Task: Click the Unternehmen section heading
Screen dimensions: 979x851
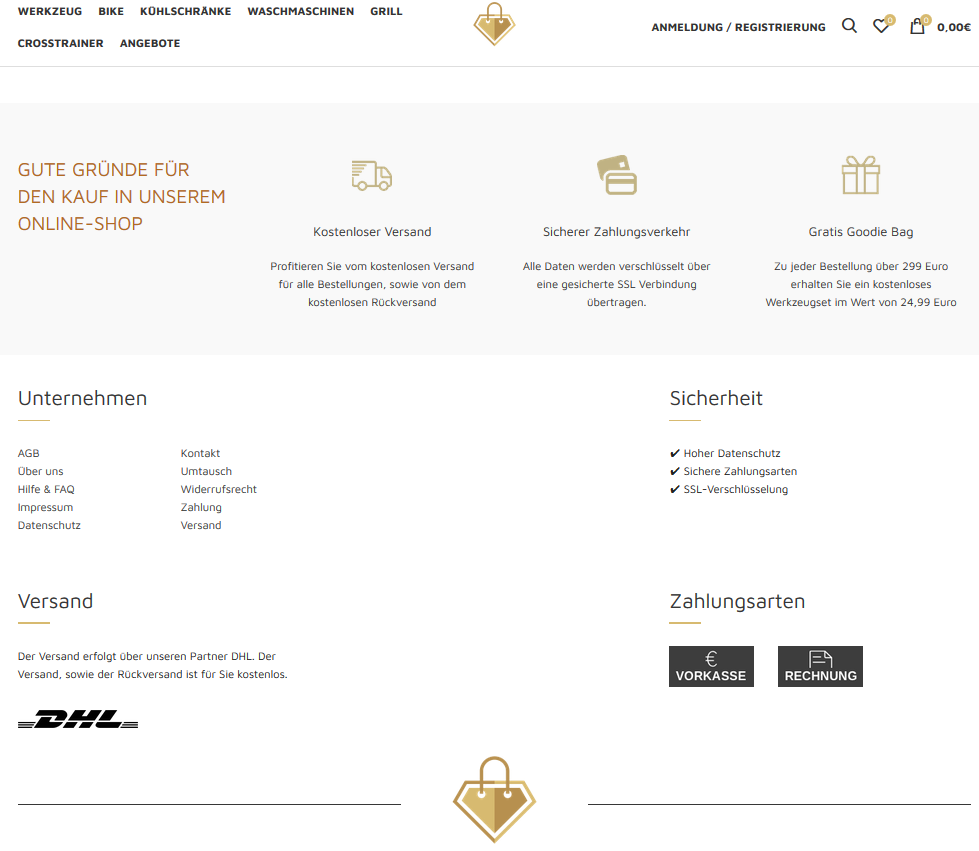Action: 82,398
